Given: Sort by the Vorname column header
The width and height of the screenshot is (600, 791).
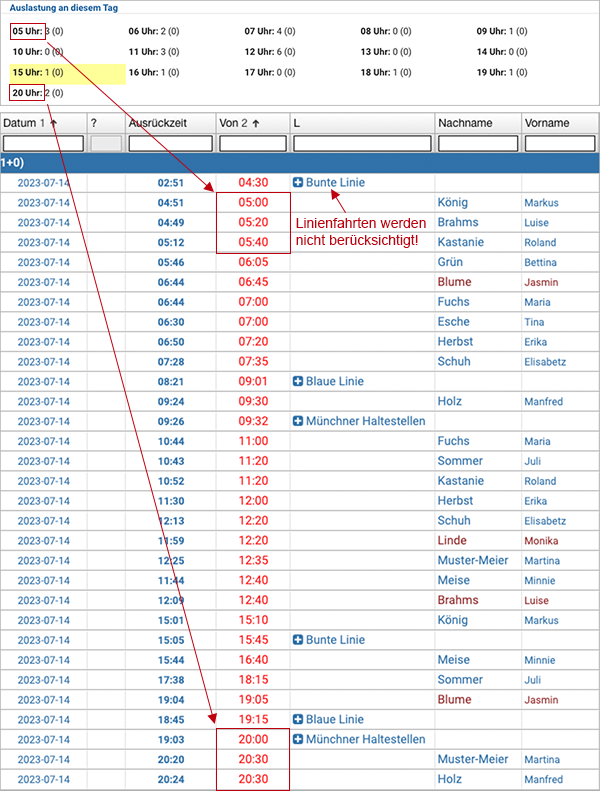Looking at the screenshot, I should [x=560, y=123].
